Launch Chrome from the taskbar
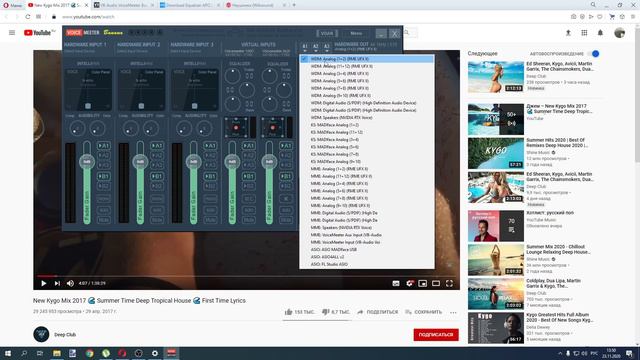The width and height of the screenshot is (640, 360). point(89,353)
